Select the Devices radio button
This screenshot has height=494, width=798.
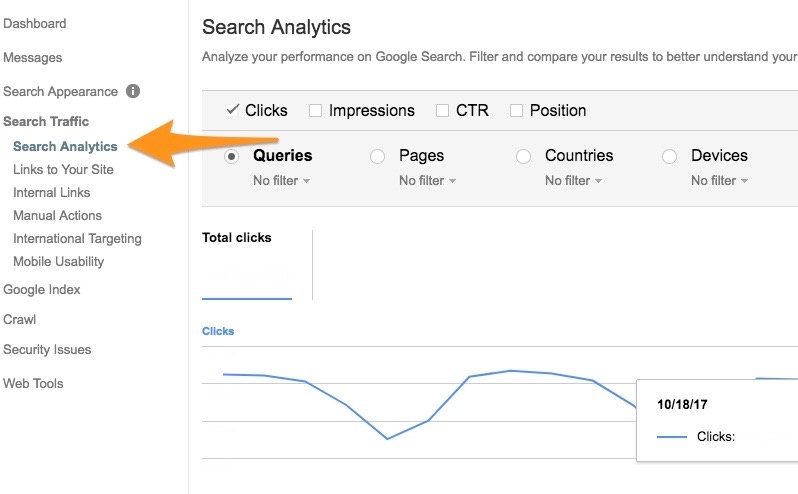[x=670, y=156]
